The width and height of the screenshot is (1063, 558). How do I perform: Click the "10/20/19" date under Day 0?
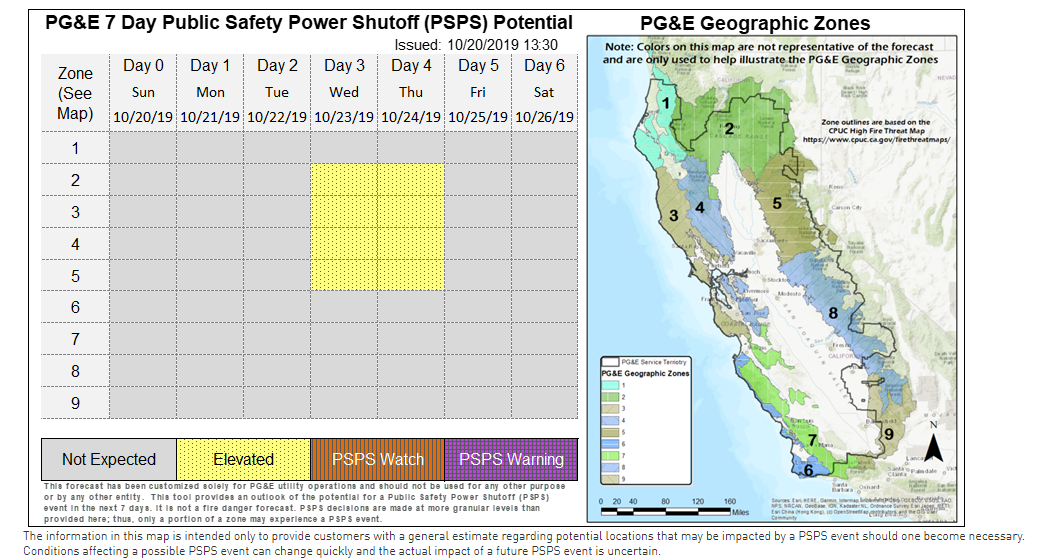tap(143, 117)
